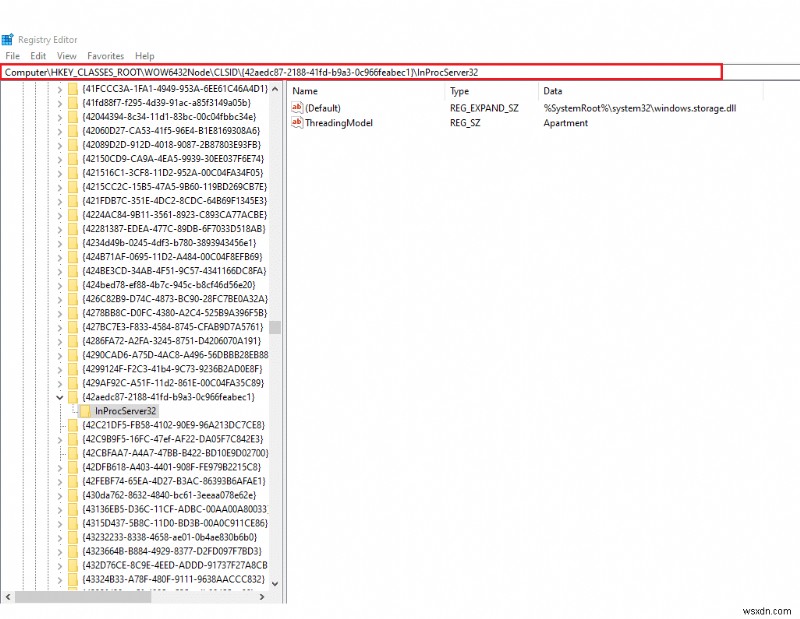The image size is (800, 619).
Task: Expand the {42150CD9-CA9A-4EA5-9939-30EE037F6E74} key
Action: pos(59,159)
